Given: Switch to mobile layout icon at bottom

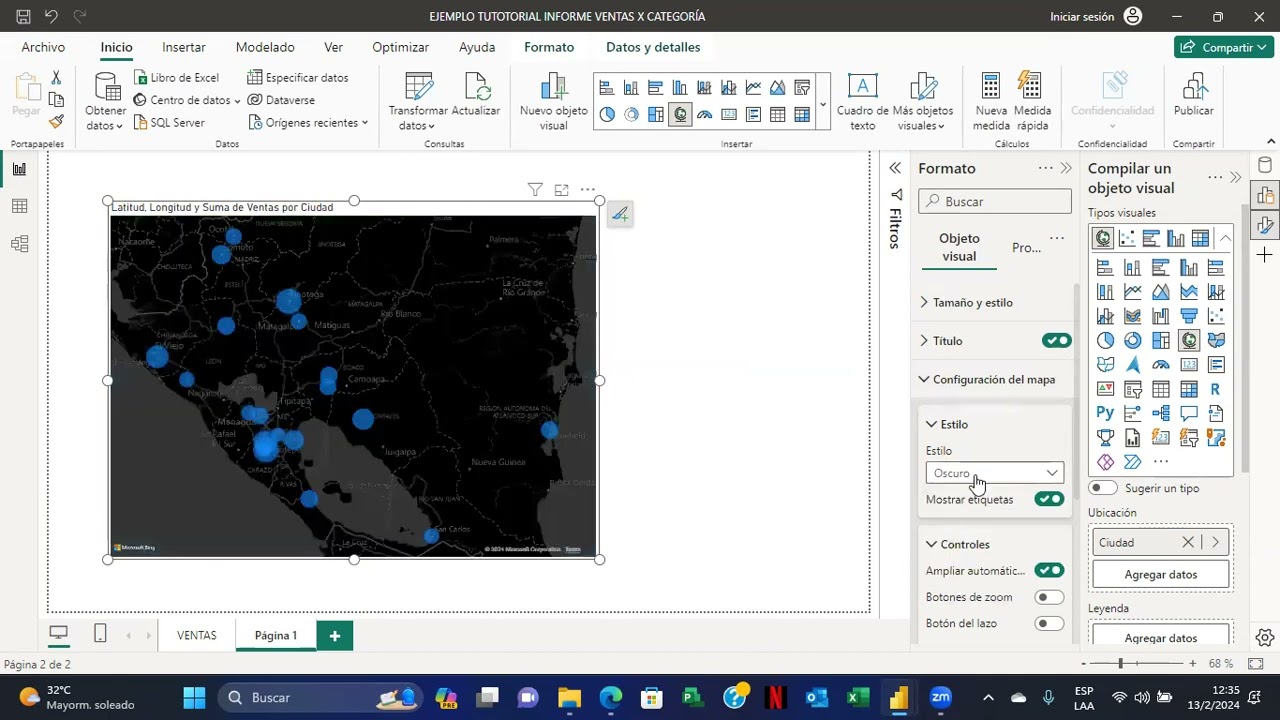Looking at the screenshot, I should [x=100, y=634].
